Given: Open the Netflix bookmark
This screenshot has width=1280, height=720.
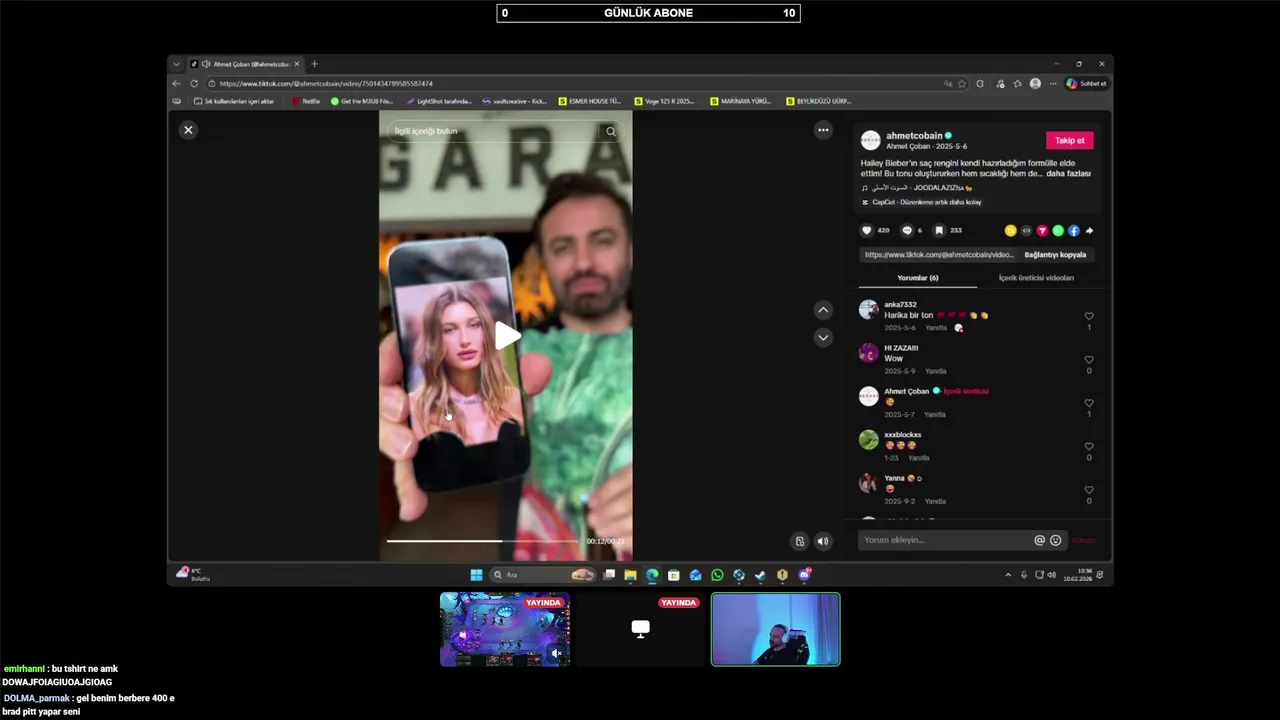Looking at the screenshot, I should pos(306,101).
